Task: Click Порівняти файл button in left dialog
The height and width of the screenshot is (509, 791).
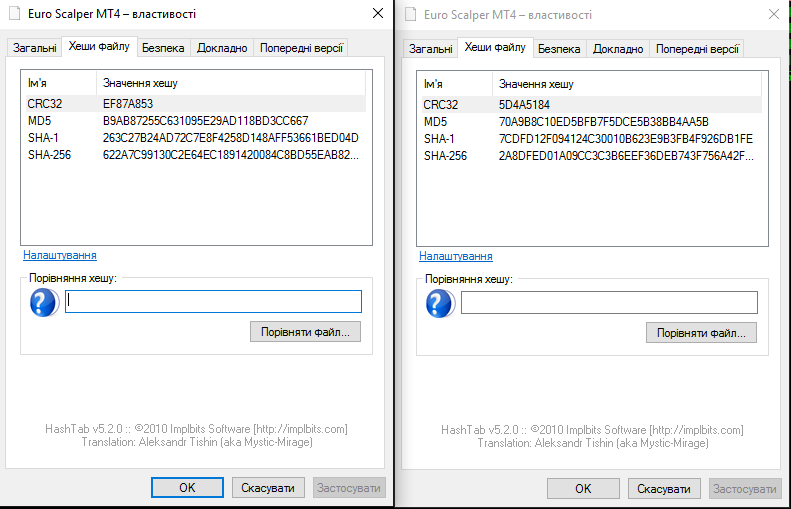Action: tap(305, 332)
